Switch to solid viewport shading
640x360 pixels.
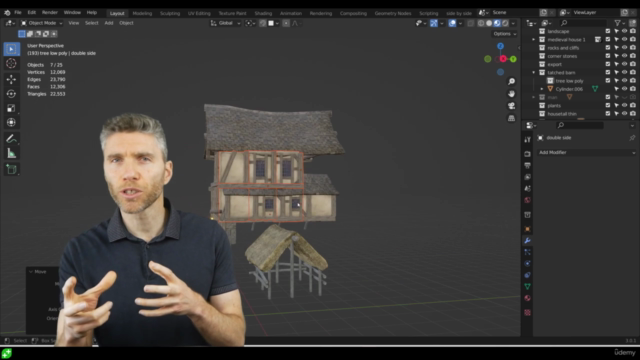tap(489, 23)
